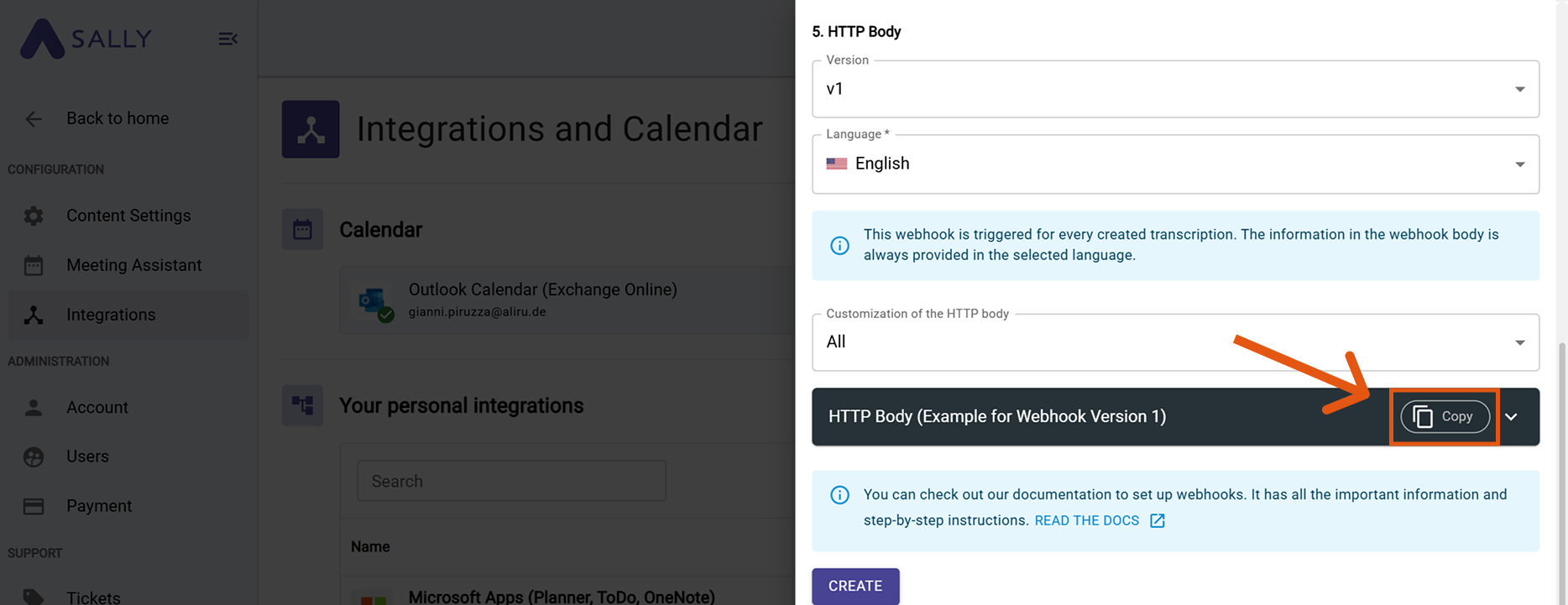Viewport: 1568px width, 605px height.
Task: Copy the HTTP Body example
Action: coord(1445,417)
